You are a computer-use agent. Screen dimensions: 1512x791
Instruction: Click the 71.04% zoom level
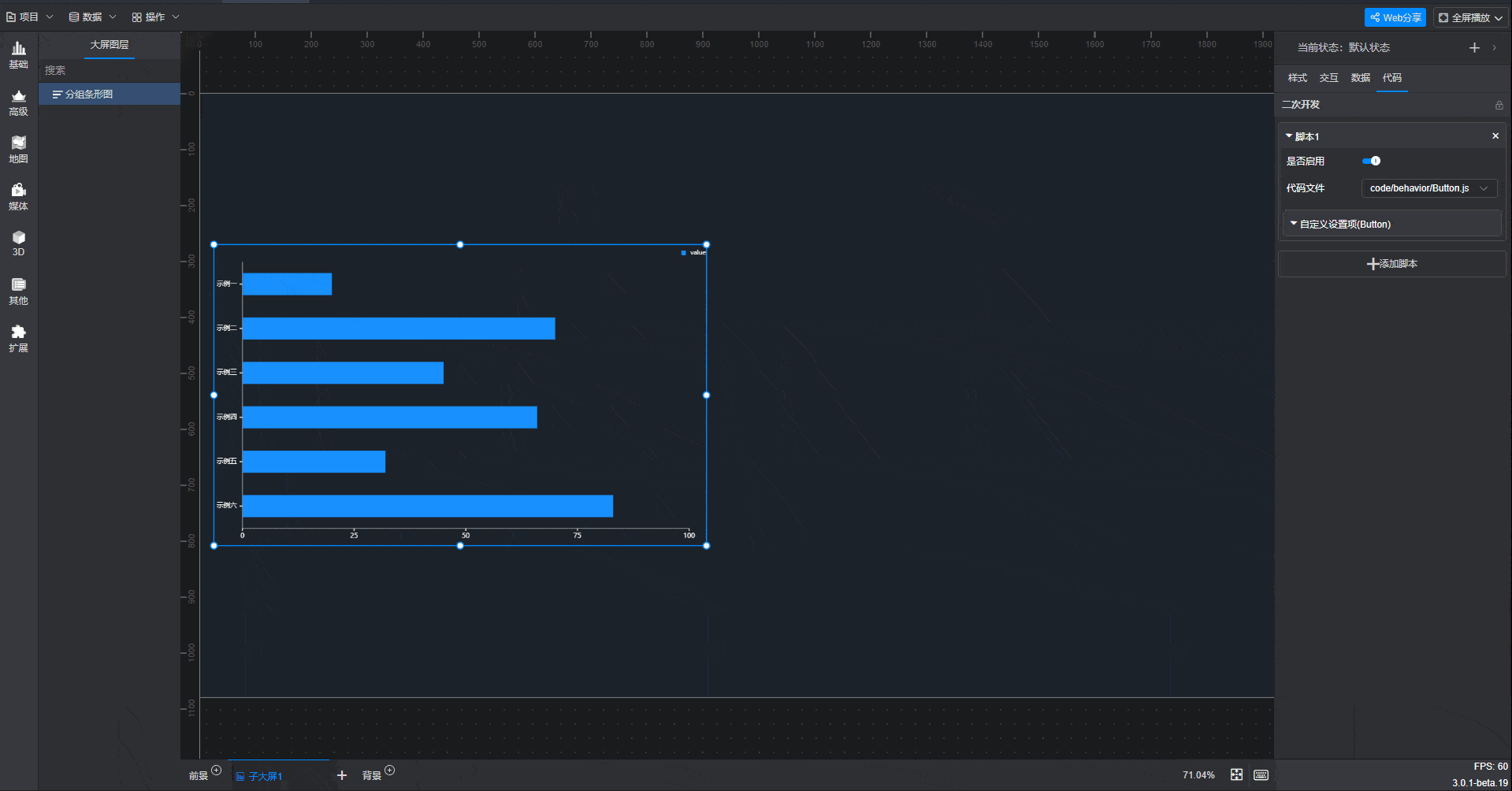point(1198,775)
